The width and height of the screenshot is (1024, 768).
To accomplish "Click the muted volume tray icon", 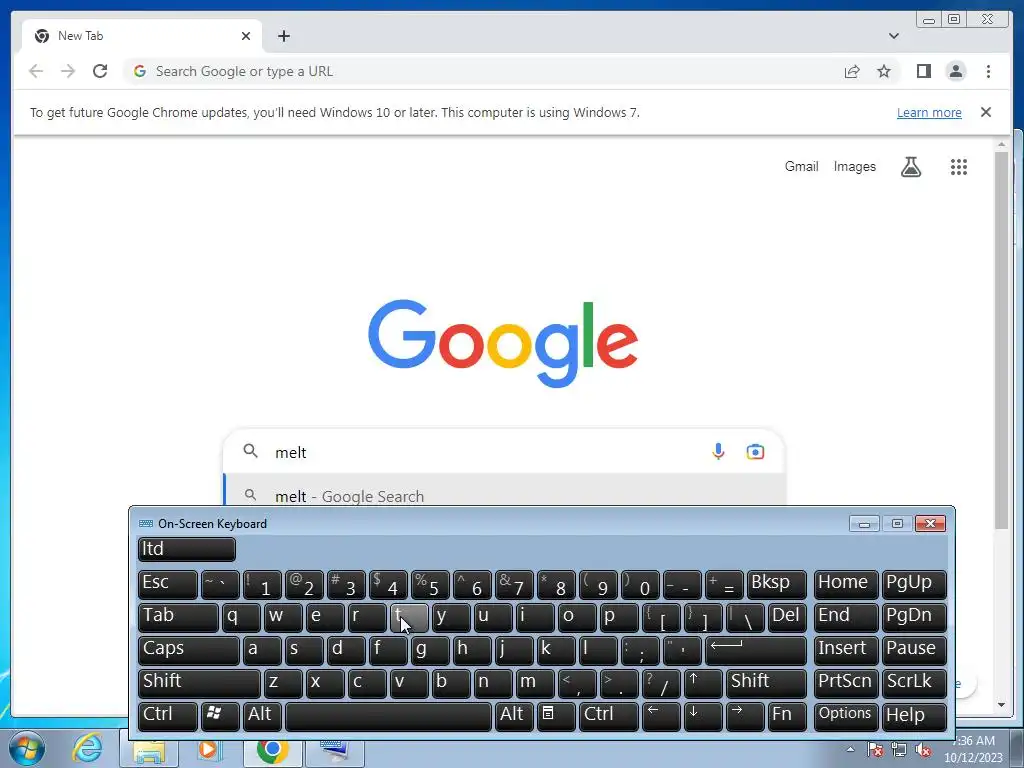I will [923, 750].
